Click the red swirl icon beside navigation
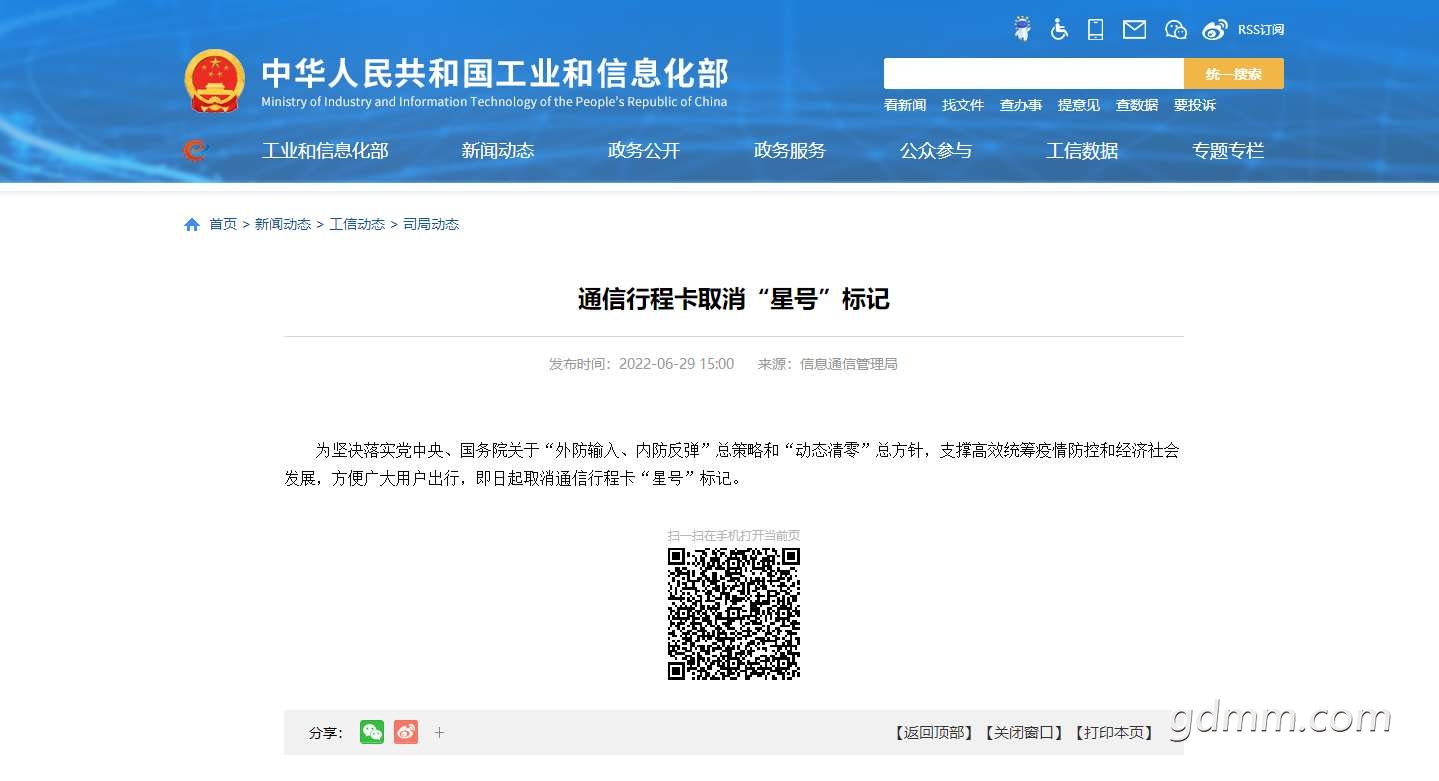 tap(195, 151)
